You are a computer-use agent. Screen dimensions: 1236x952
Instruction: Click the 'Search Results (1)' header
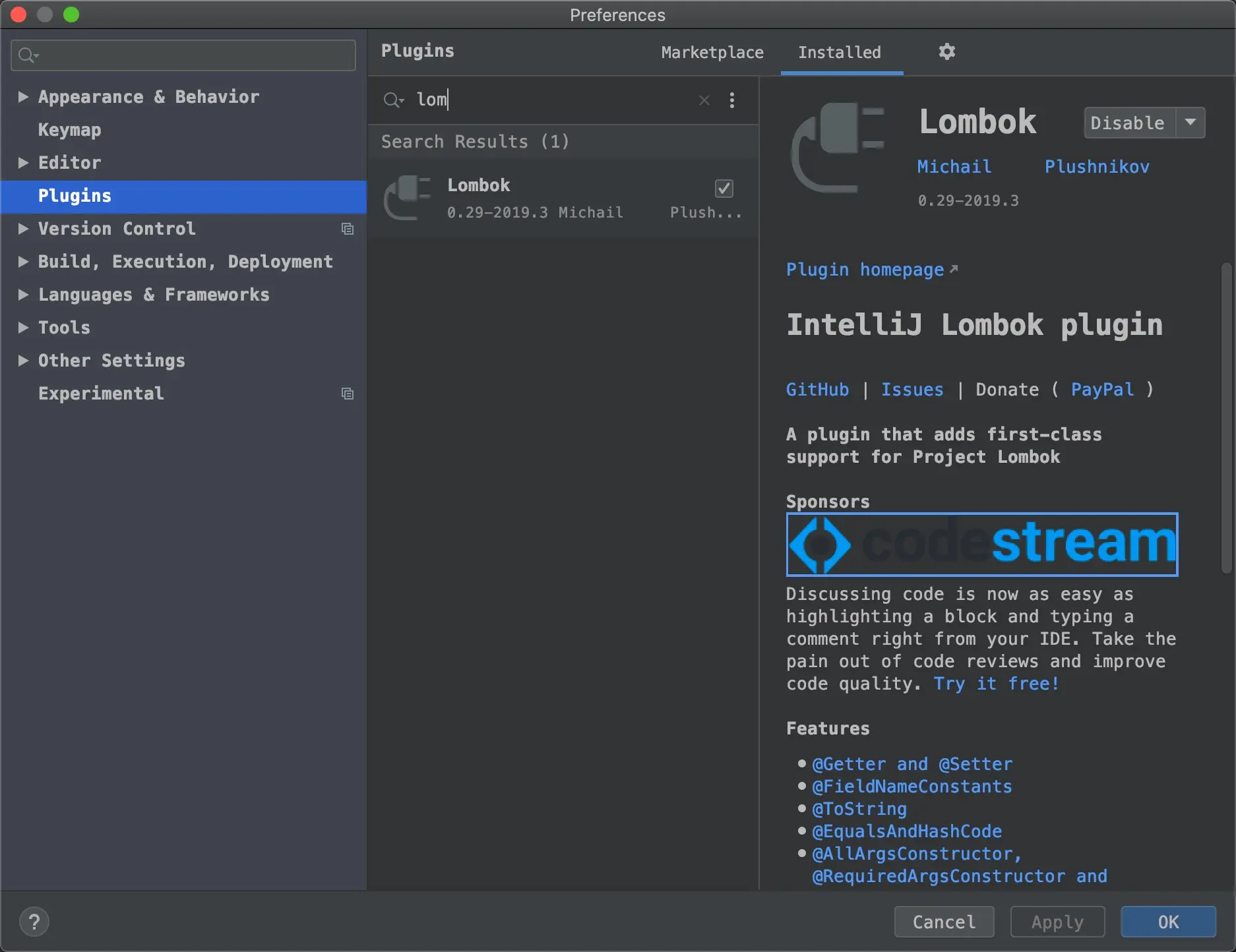pyautogui.click(x=475, y=142)
